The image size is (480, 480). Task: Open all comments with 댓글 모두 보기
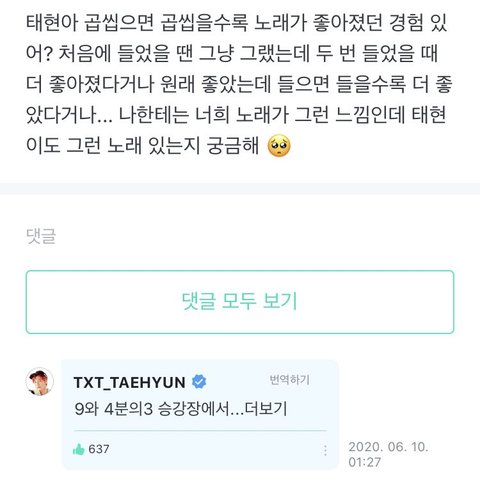(x=240, y=302)
